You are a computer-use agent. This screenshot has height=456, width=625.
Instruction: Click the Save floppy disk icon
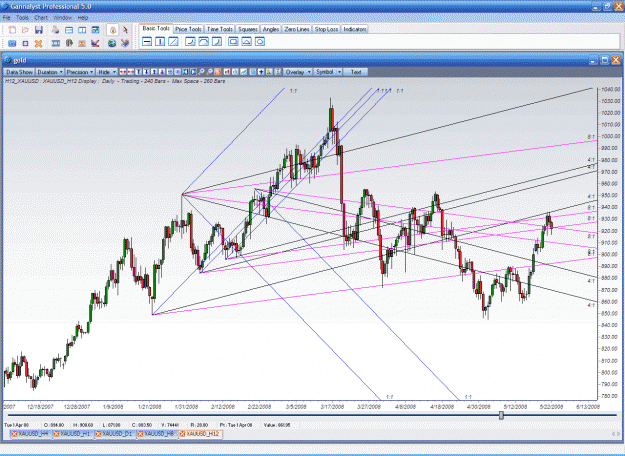coord(39,30)
